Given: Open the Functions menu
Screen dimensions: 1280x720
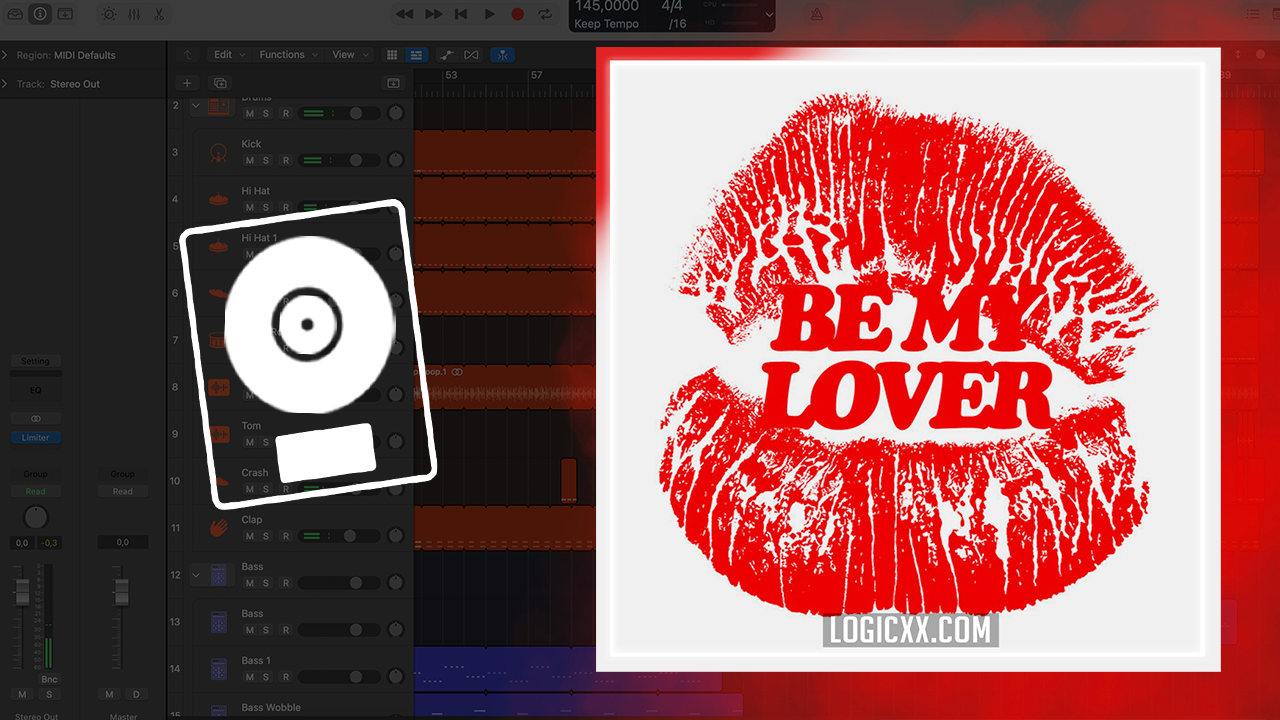Looking at the screenshot, I should [x=289, y=55].
